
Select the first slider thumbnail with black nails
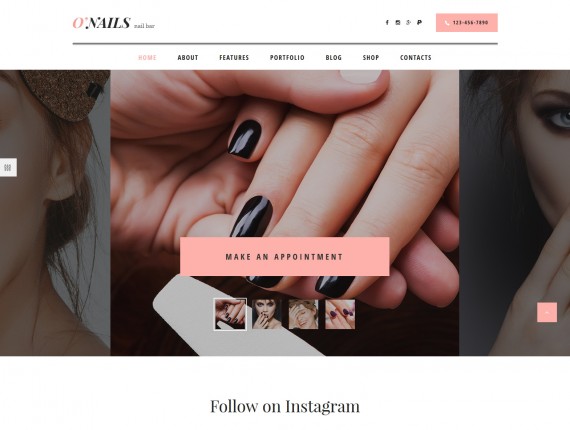(x=230, y=314)
